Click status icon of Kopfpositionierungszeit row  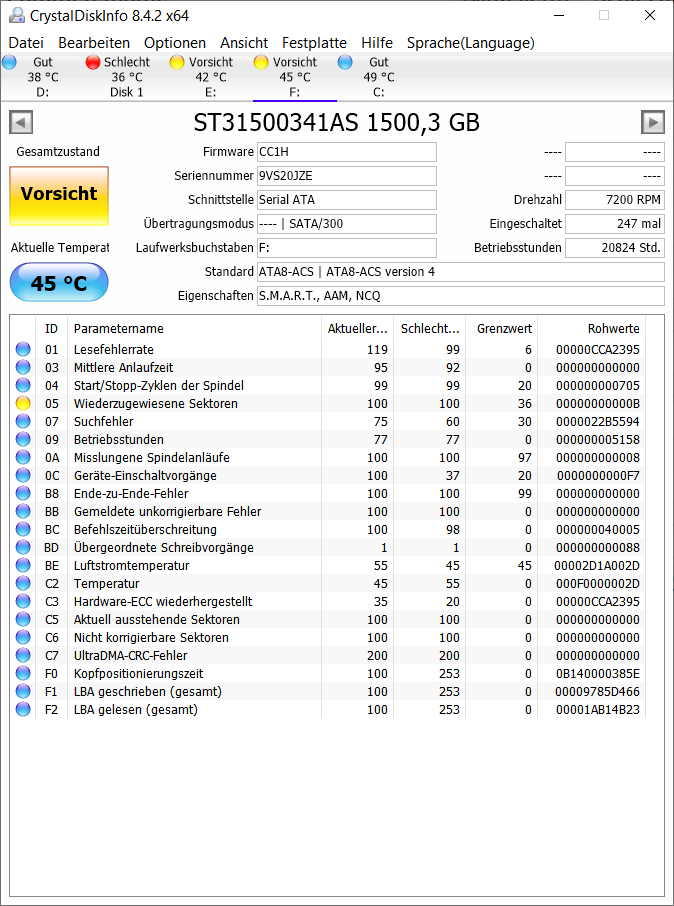click(23, 674)
